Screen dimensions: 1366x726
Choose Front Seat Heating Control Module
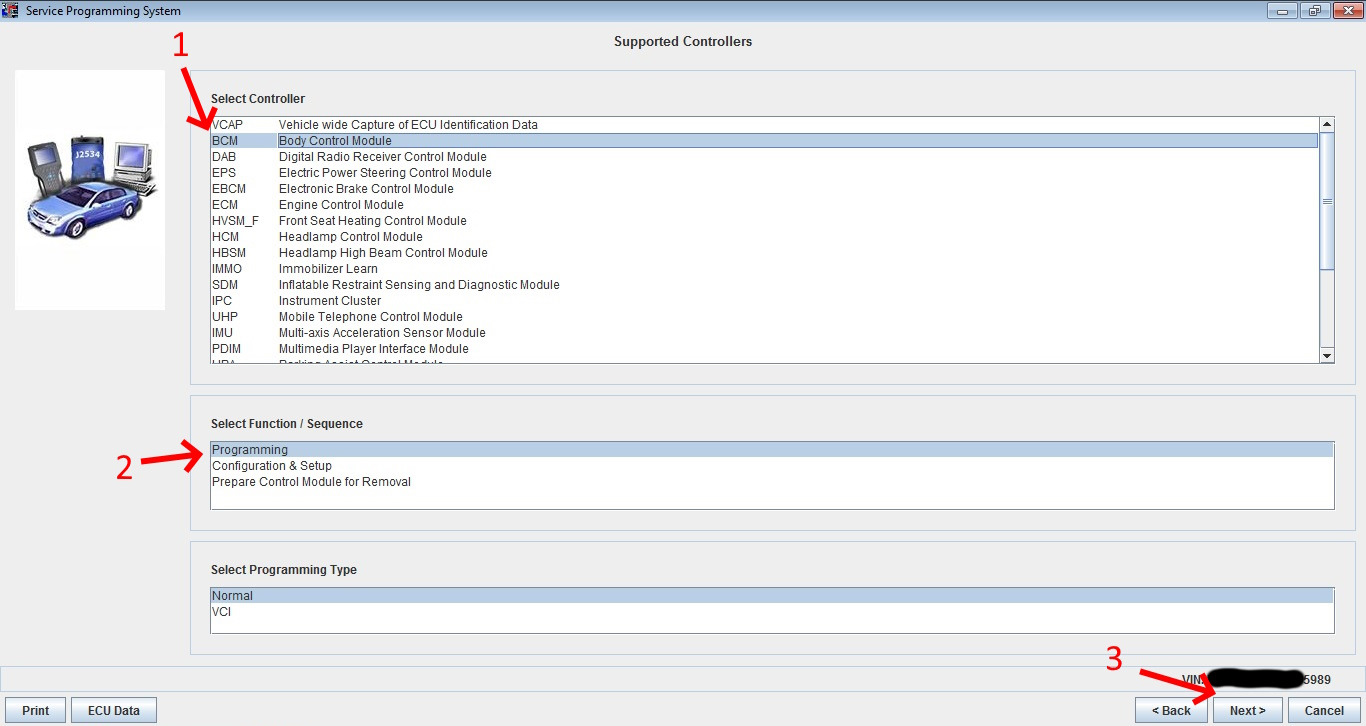click(765, 221)
